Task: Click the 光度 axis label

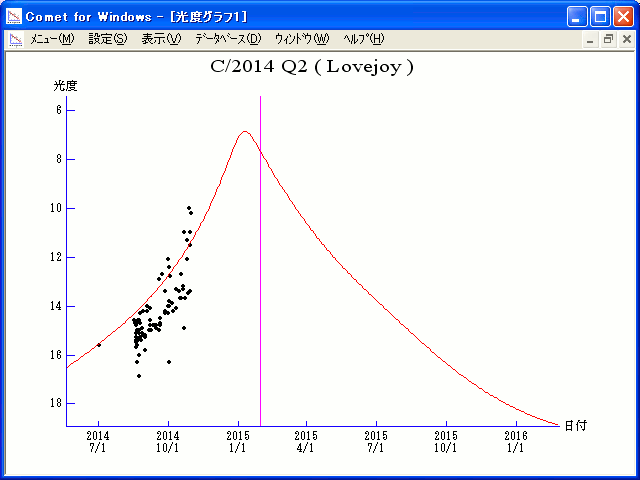Action: pyautogui.click(x=65, y=86)
